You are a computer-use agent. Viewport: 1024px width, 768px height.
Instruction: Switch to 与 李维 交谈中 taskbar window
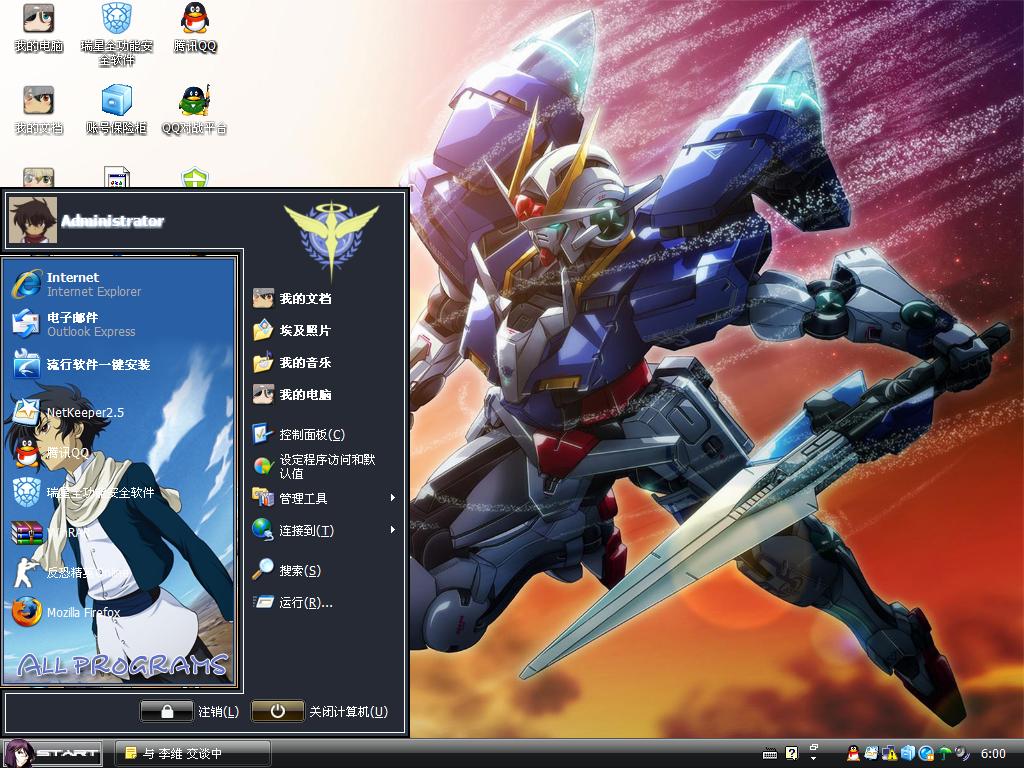tap(193, 754)
